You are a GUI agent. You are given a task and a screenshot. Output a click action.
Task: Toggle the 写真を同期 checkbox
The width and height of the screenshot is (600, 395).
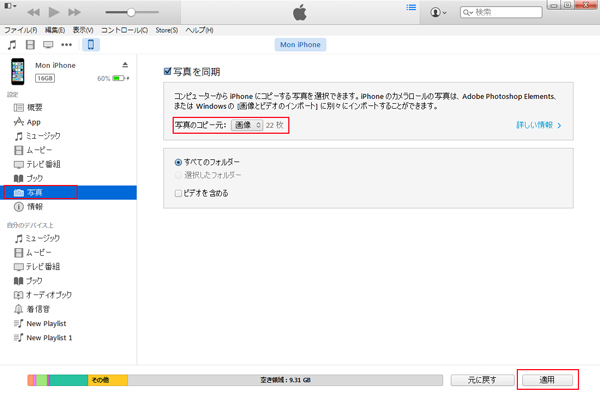(x=167, y=71)
